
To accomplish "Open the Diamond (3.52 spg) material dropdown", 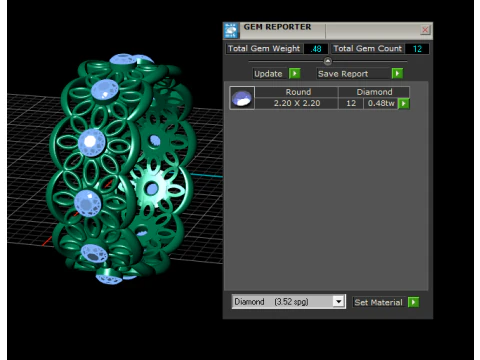I will click(x=339, y=302).
